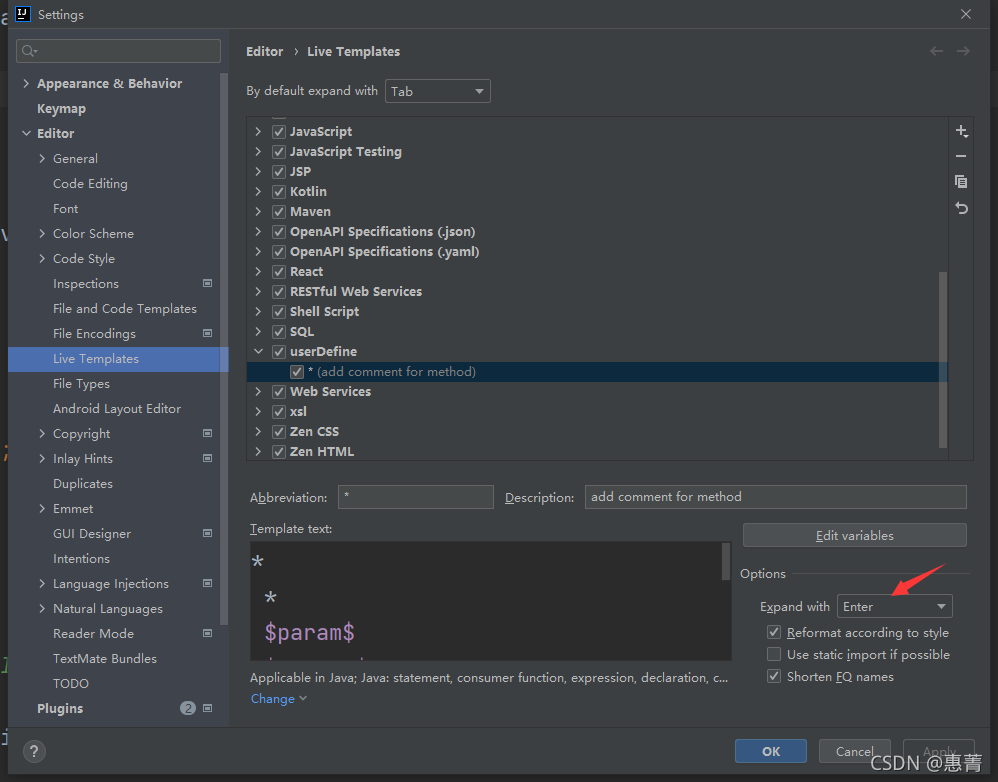Viewport: 998px width, 782px height.
Task: Toggle the SQL template group checkbox
Action: (x=279, y=332)
